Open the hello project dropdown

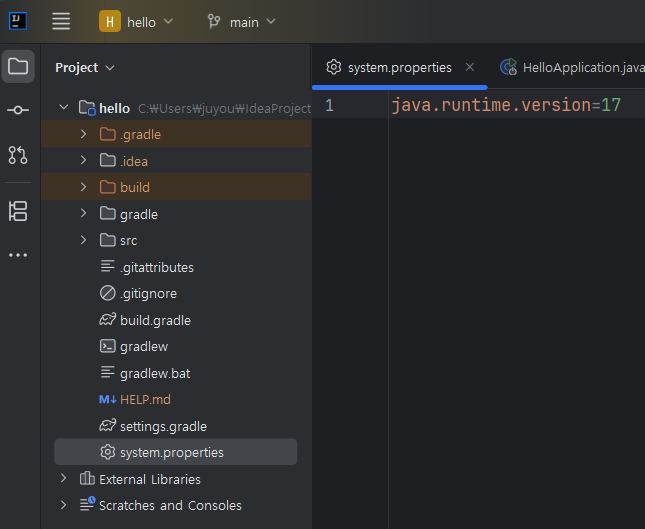[x=137, y=21]
